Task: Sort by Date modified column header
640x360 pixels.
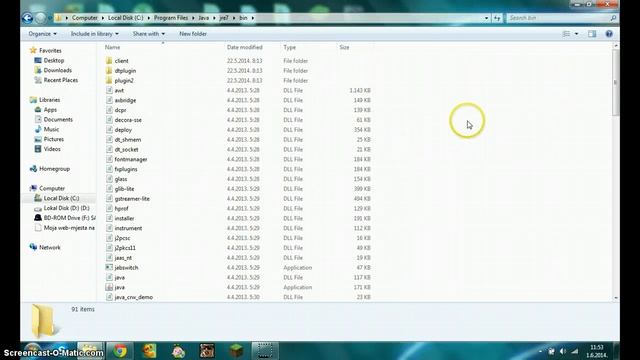Action: (x=244, y=47)
